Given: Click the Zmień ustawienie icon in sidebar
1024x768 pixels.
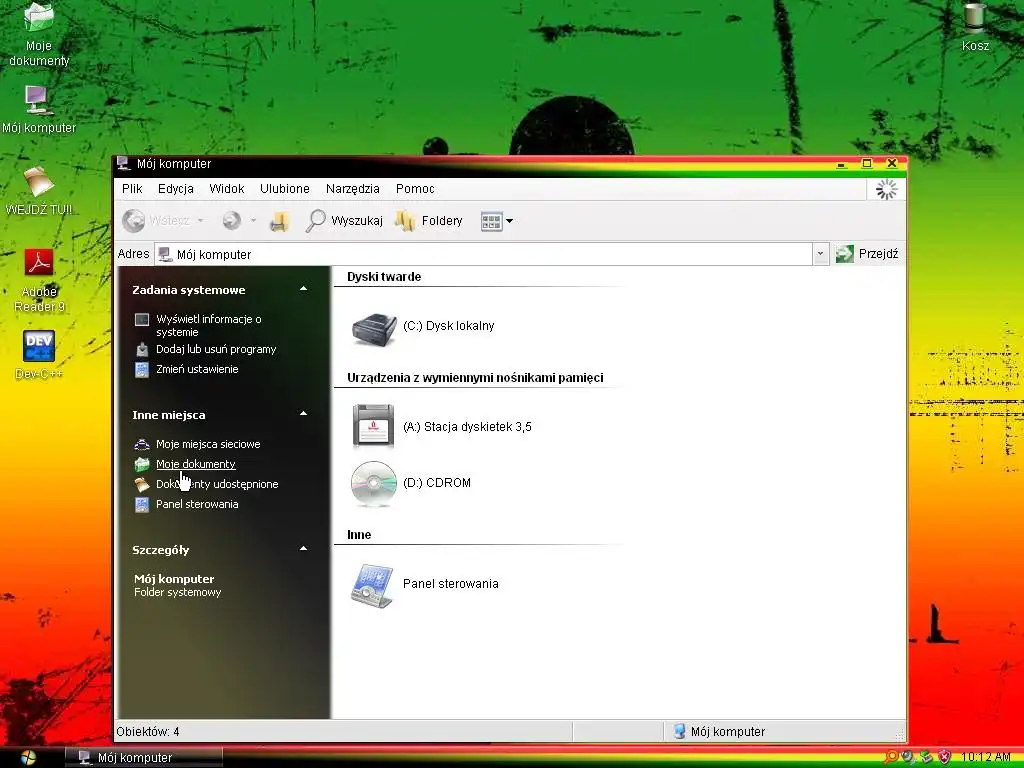Looking at the screenshot, I should pyautogui.click(x=142, y=370).
